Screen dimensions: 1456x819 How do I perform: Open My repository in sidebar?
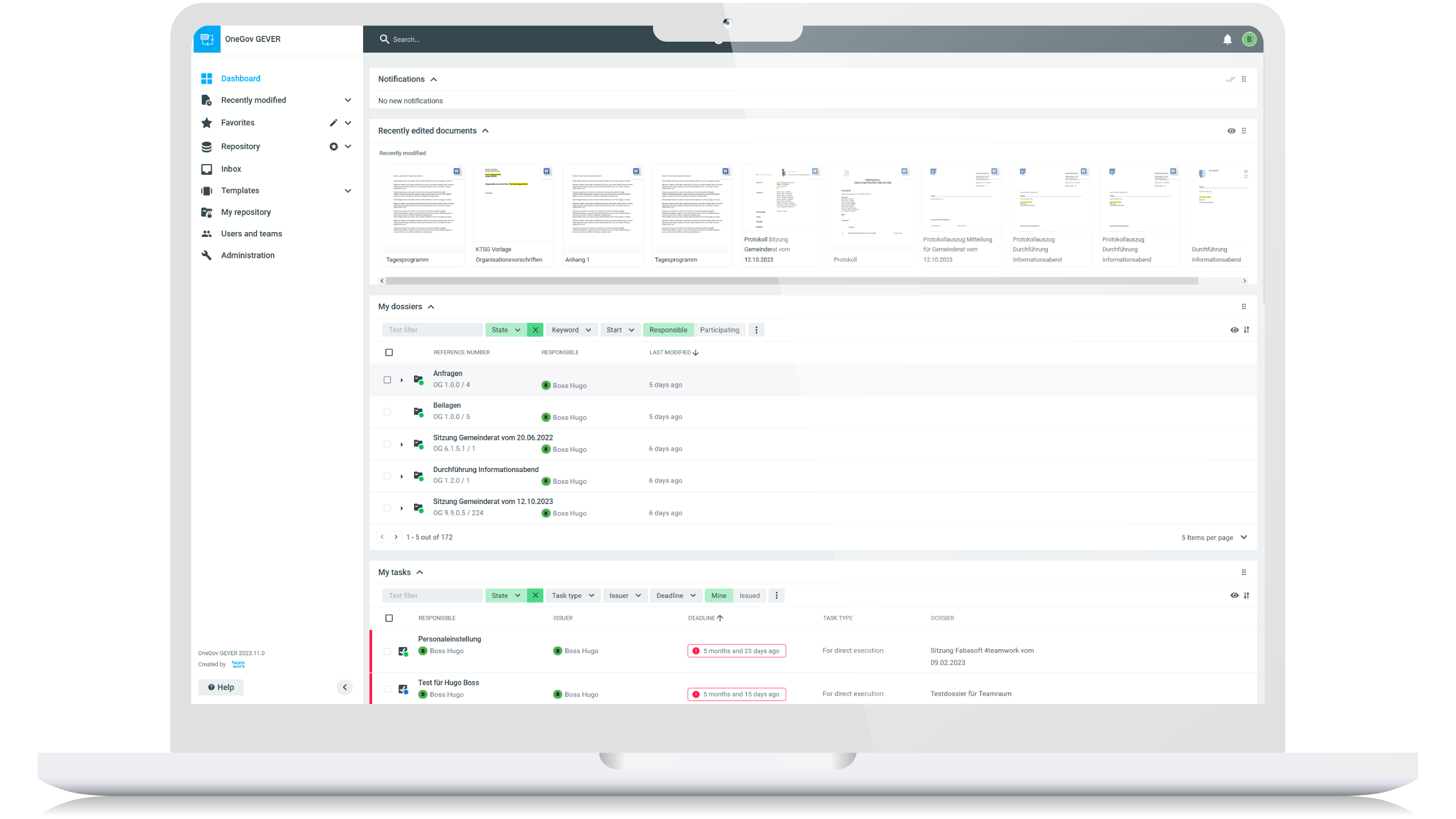(x=245, y=212)
